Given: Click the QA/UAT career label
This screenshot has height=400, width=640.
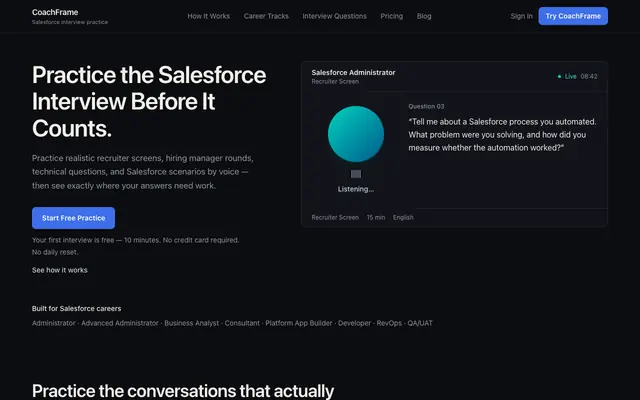Looking at the screenshot, I should [x=420, y=323].
